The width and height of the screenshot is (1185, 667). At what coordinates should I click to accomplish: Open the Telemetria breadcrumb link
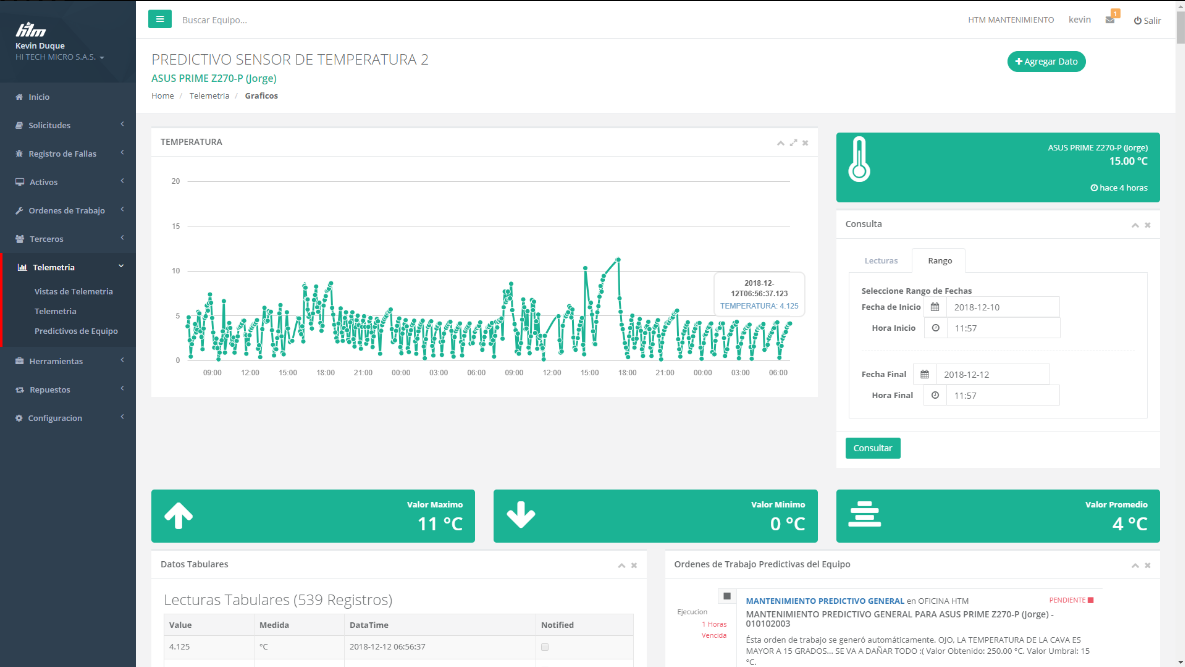tap(209, 96)
